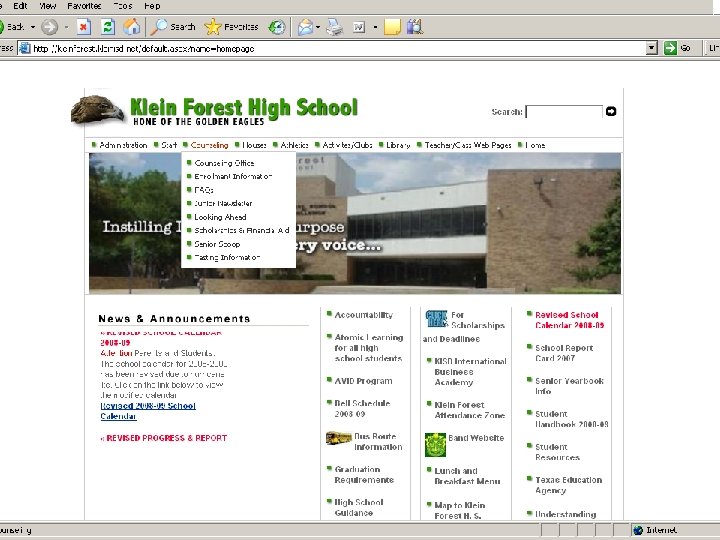
Task: Click the Home nav item
Action: 535,145
